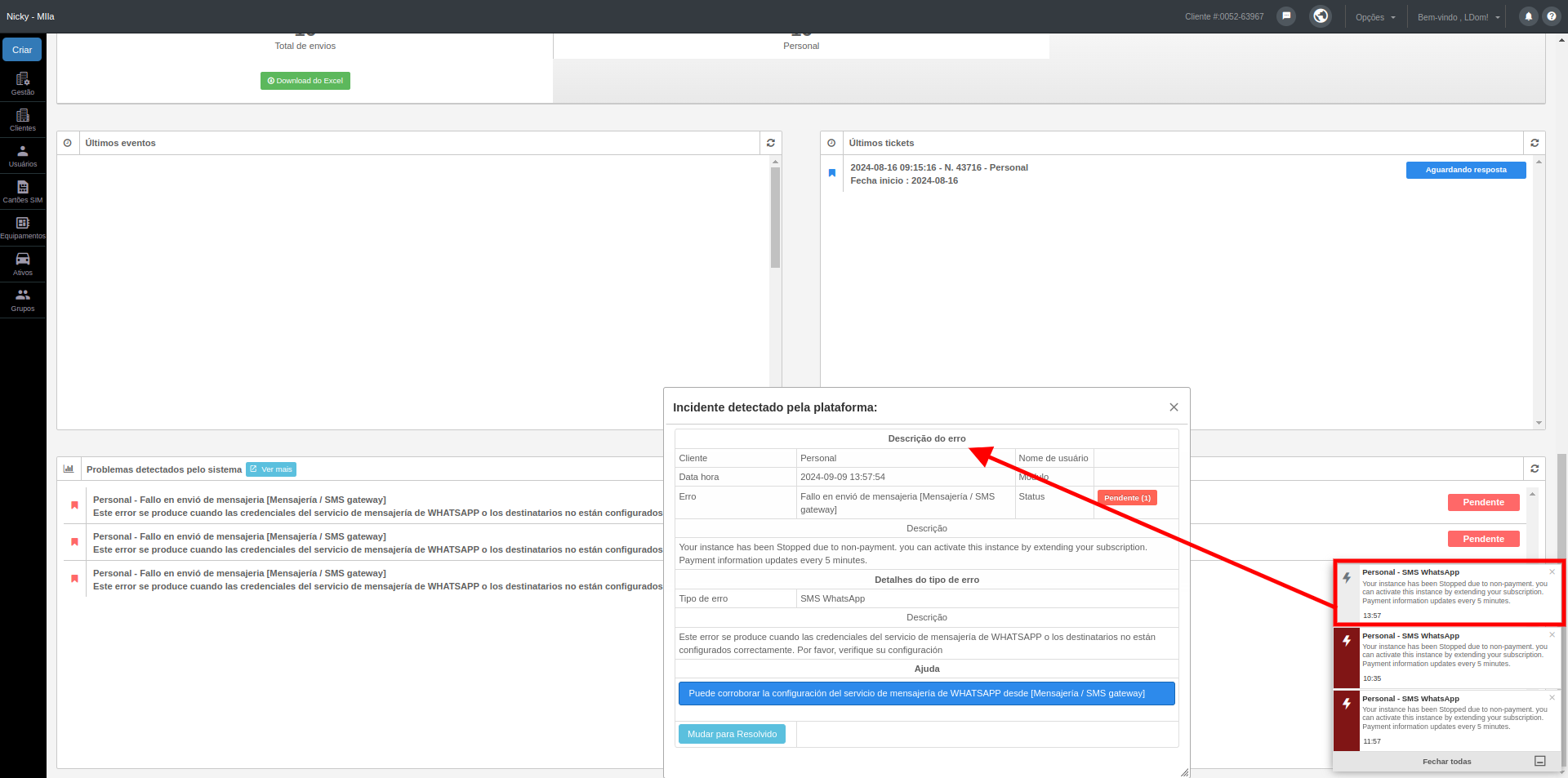
Task: Click the ticket text 2024-08-16 09:15:16 - N. 43716 - Personal
Action: [x=939, y=167]
